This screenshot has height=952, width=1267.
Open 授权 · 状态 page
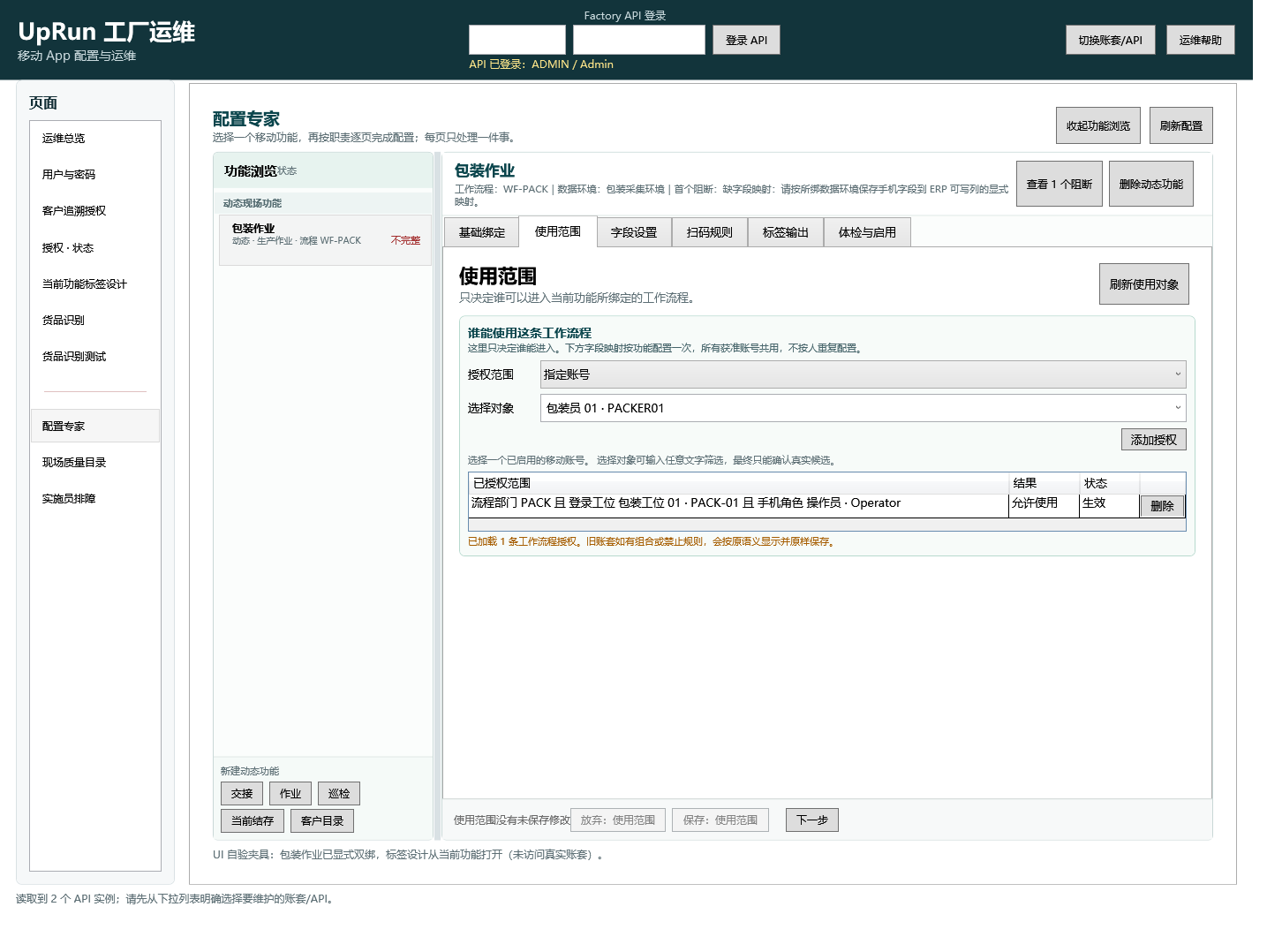click(95, 248)
